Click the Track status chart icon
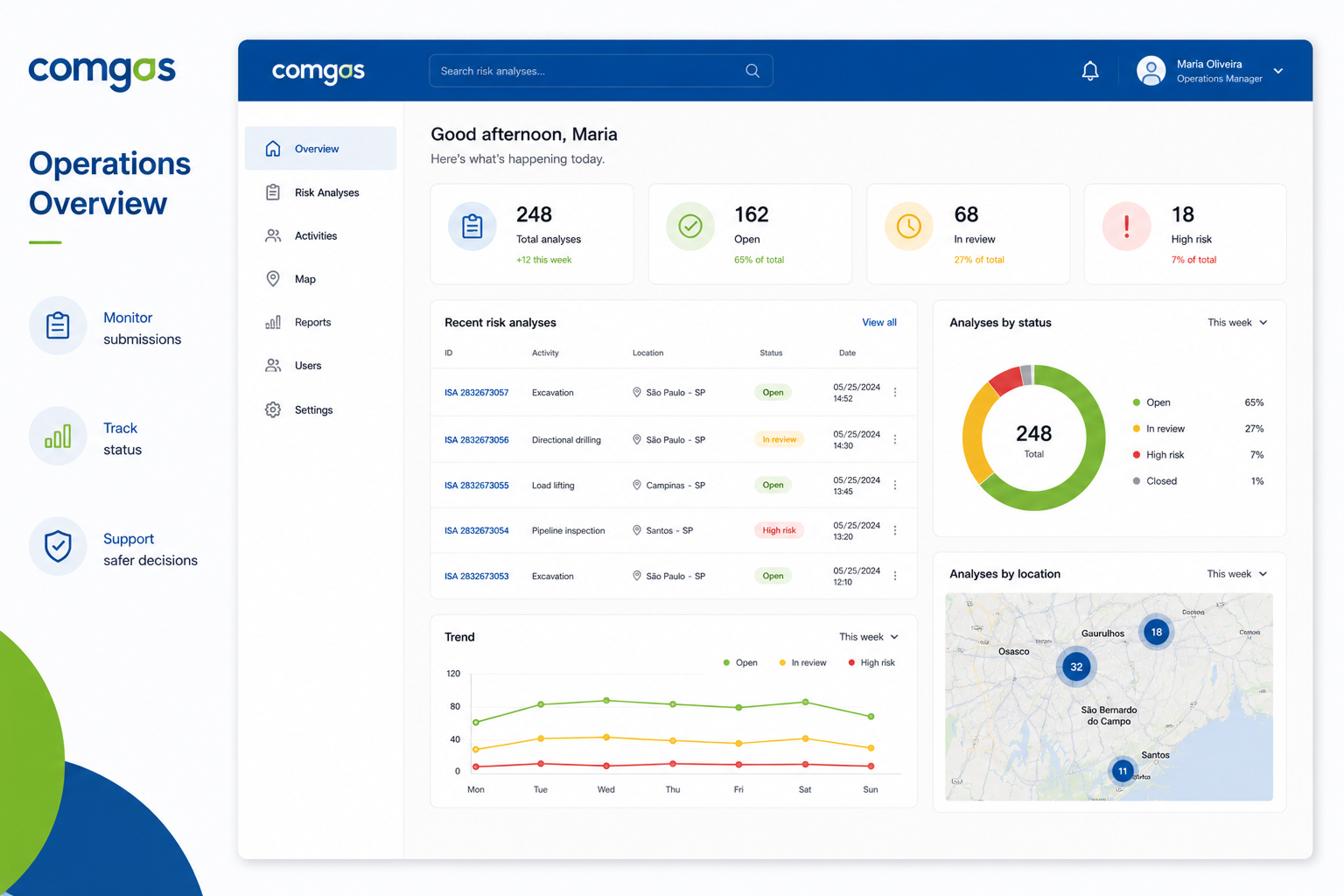1344x896 pixels. tap(58, 436)
